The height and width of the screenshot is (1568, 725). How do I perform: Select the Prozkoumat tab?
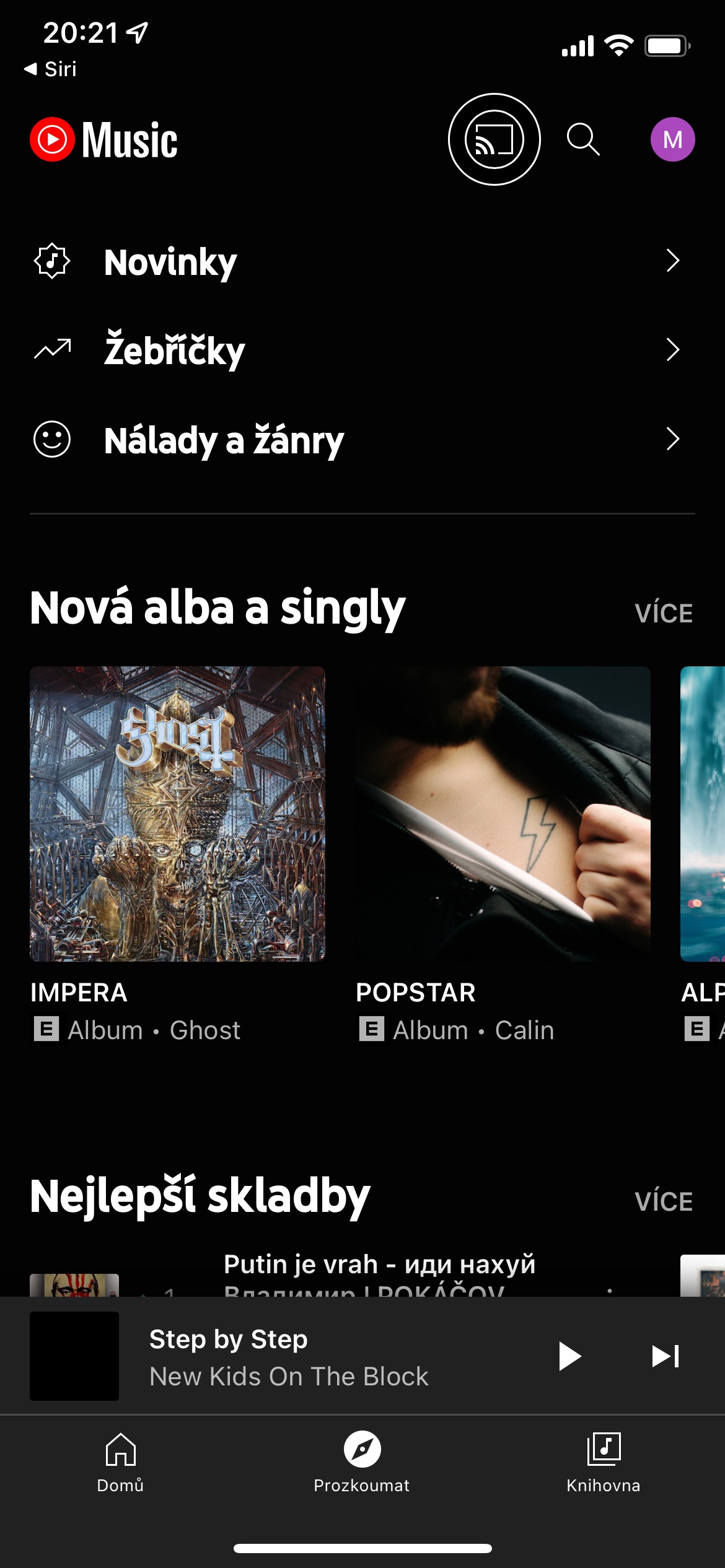click(x=362, y=1463)
